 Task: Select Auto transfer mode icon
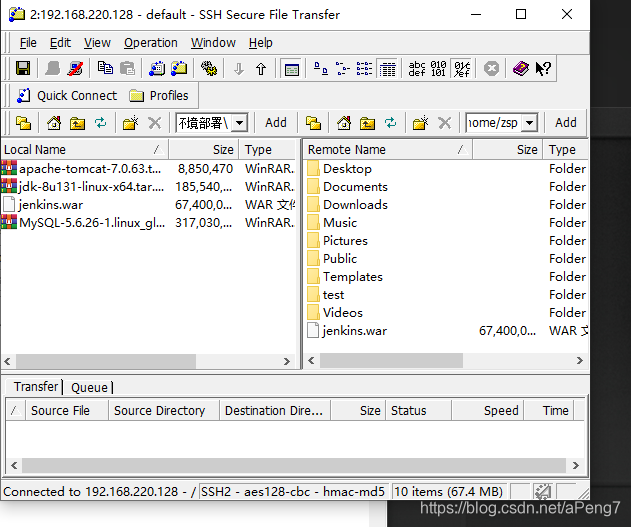(462, 69)
